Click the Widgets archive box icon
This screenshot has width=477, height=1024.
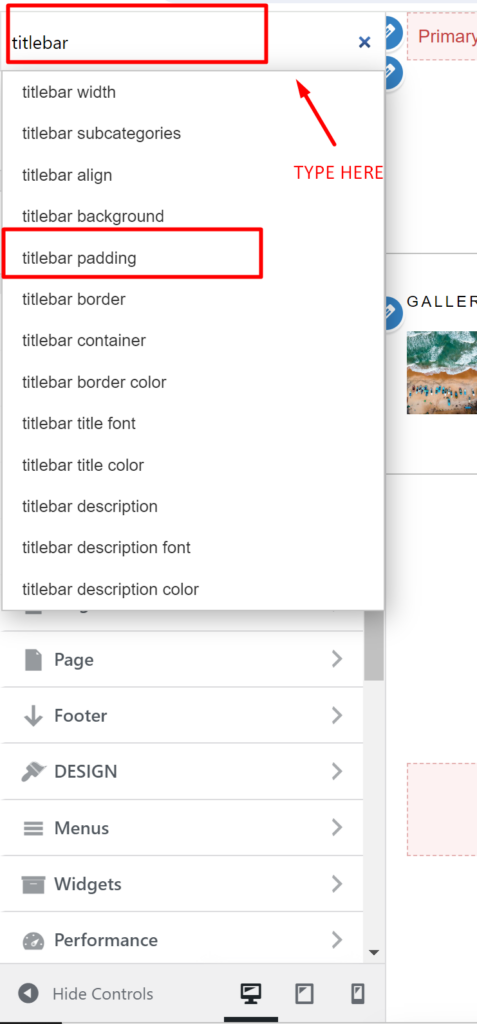pos(33,885)
